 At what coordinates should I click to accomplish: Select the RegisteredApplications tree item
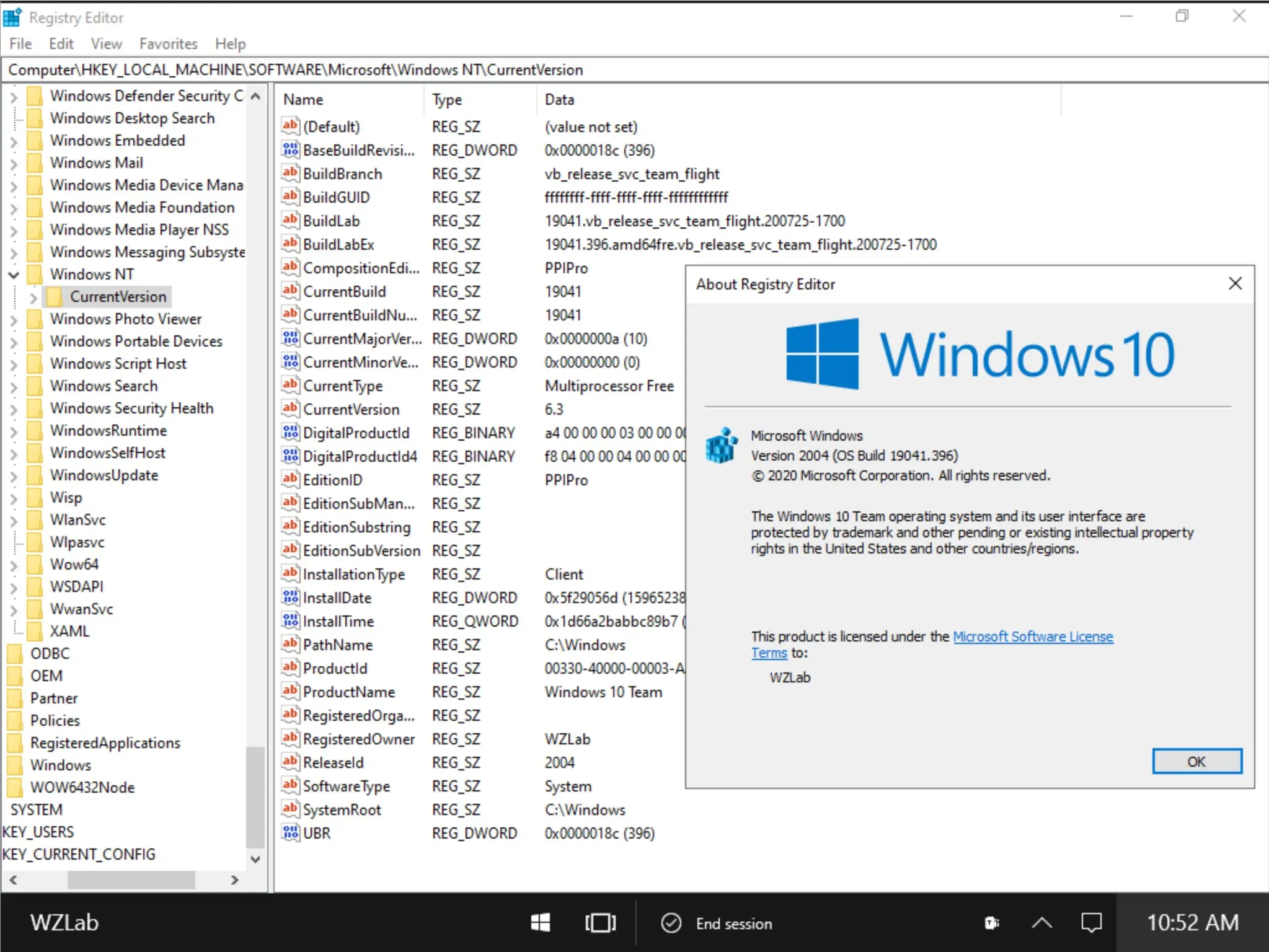pos(105,743)
